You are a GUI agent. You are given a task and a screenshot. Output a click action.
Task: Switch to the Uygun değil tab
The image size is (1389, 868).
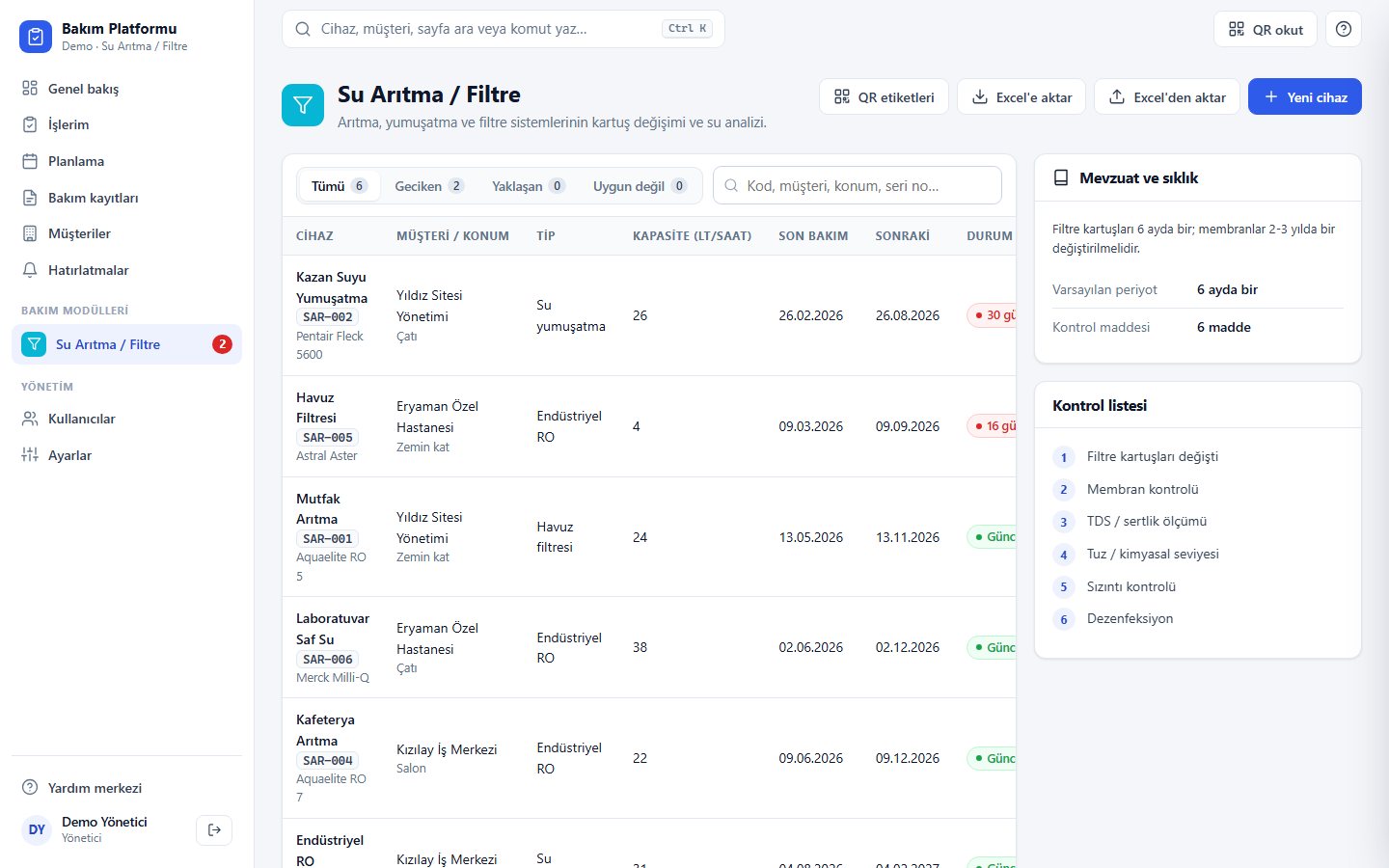640,186
